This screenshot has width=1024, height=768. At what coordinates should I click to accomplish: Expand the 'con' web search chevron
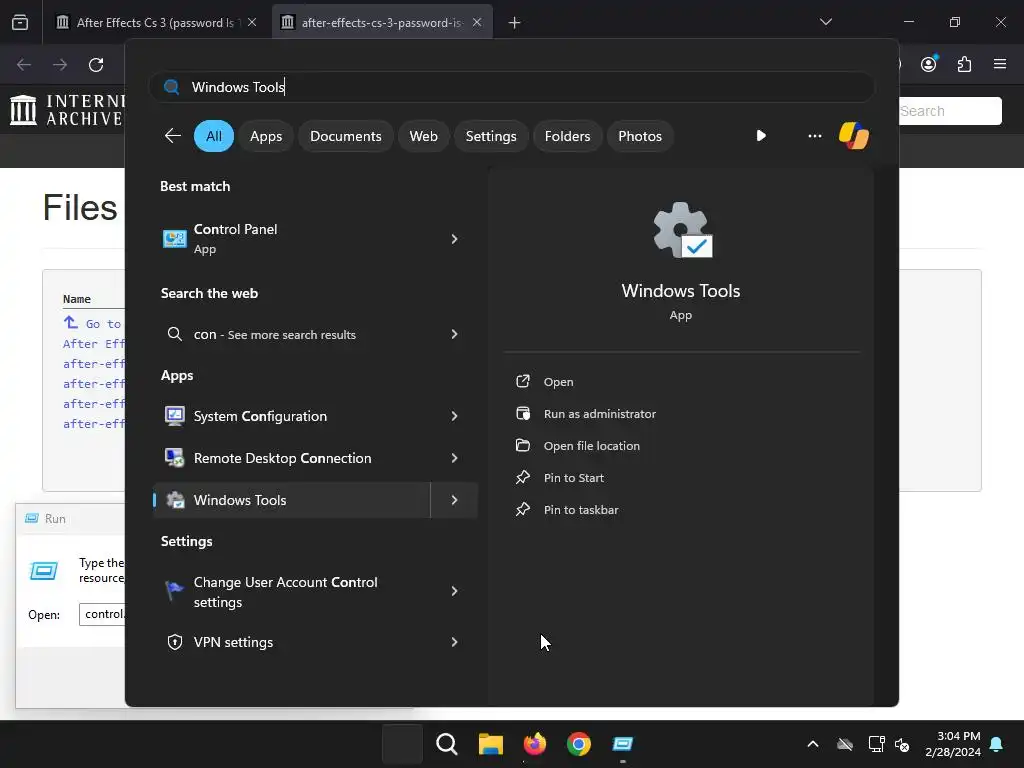tap(455, 334)
